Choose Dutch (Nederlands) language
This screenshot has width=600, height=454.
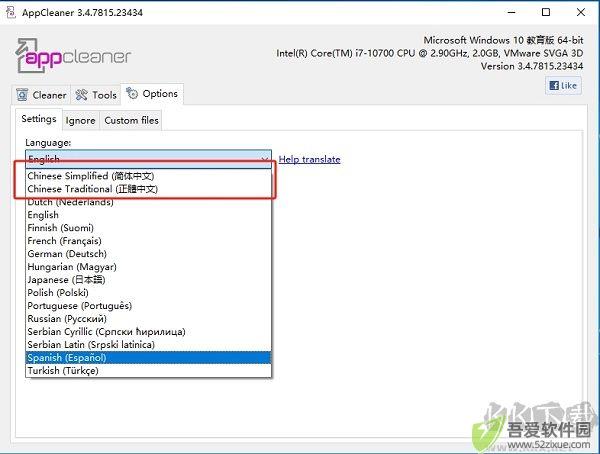click(x=148, y=202)
